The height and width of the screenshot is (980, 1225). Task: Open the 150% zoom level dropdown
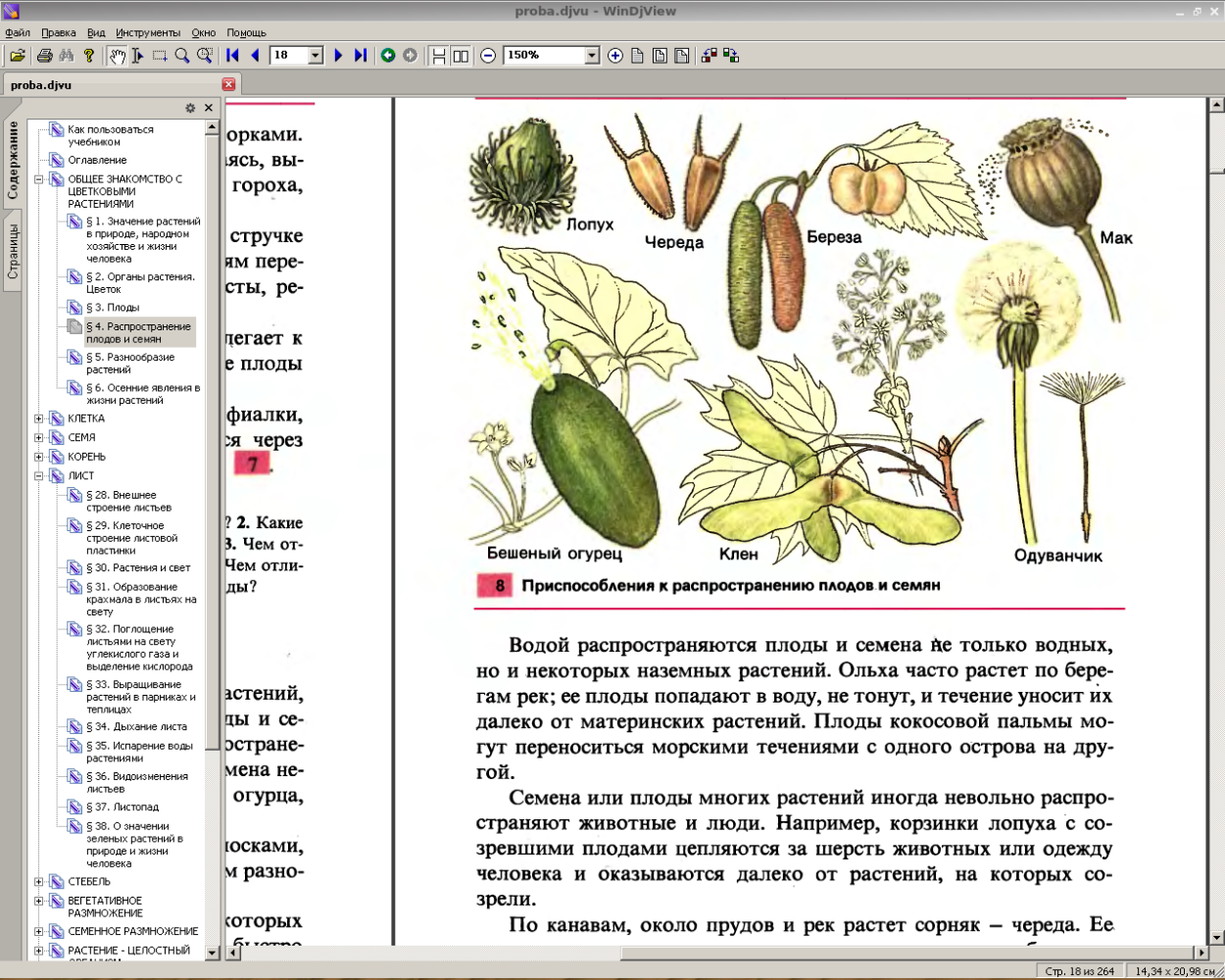point(592,56)
